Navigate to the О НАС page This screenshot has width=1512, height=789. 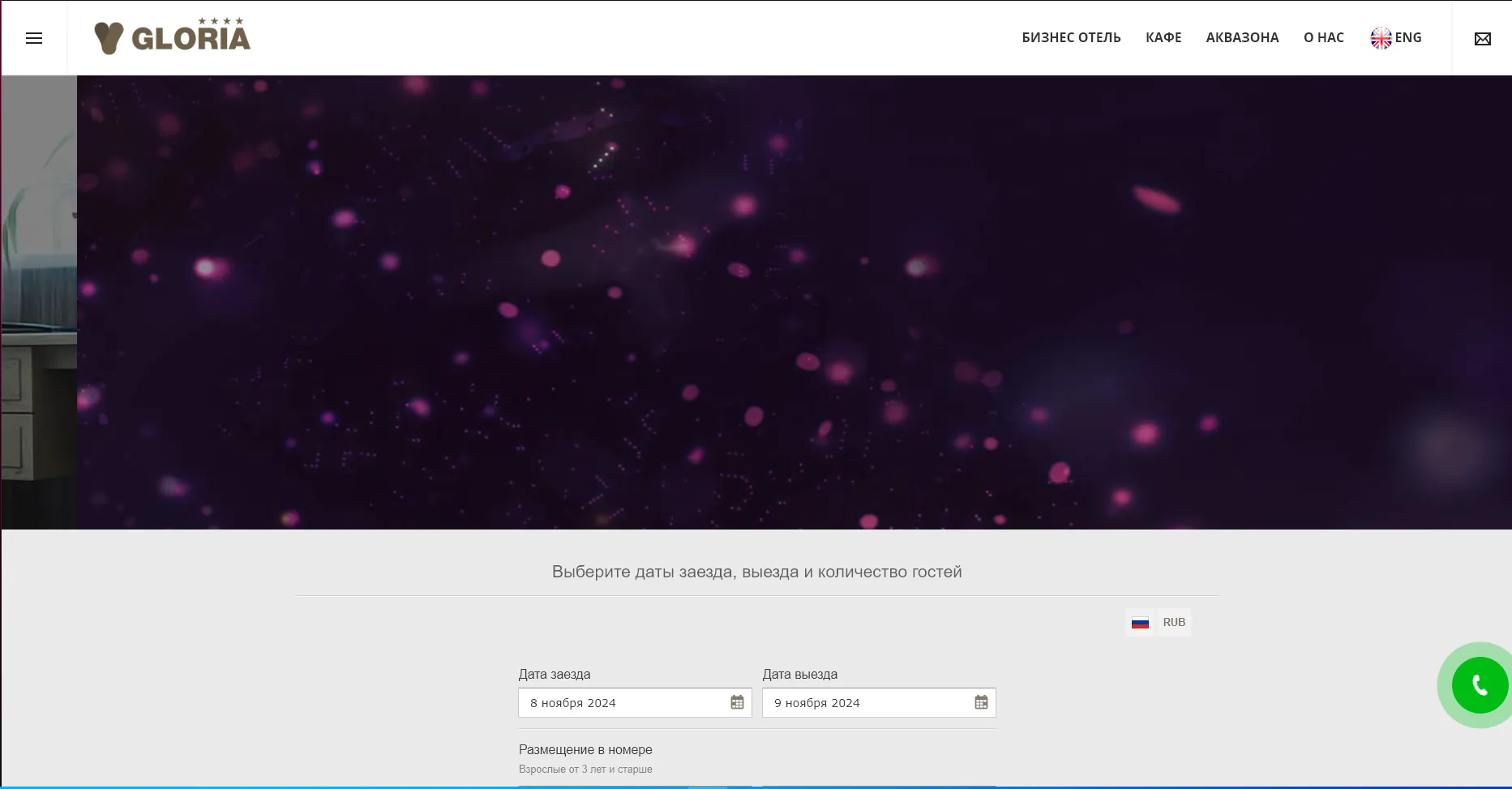(1323, 38)
